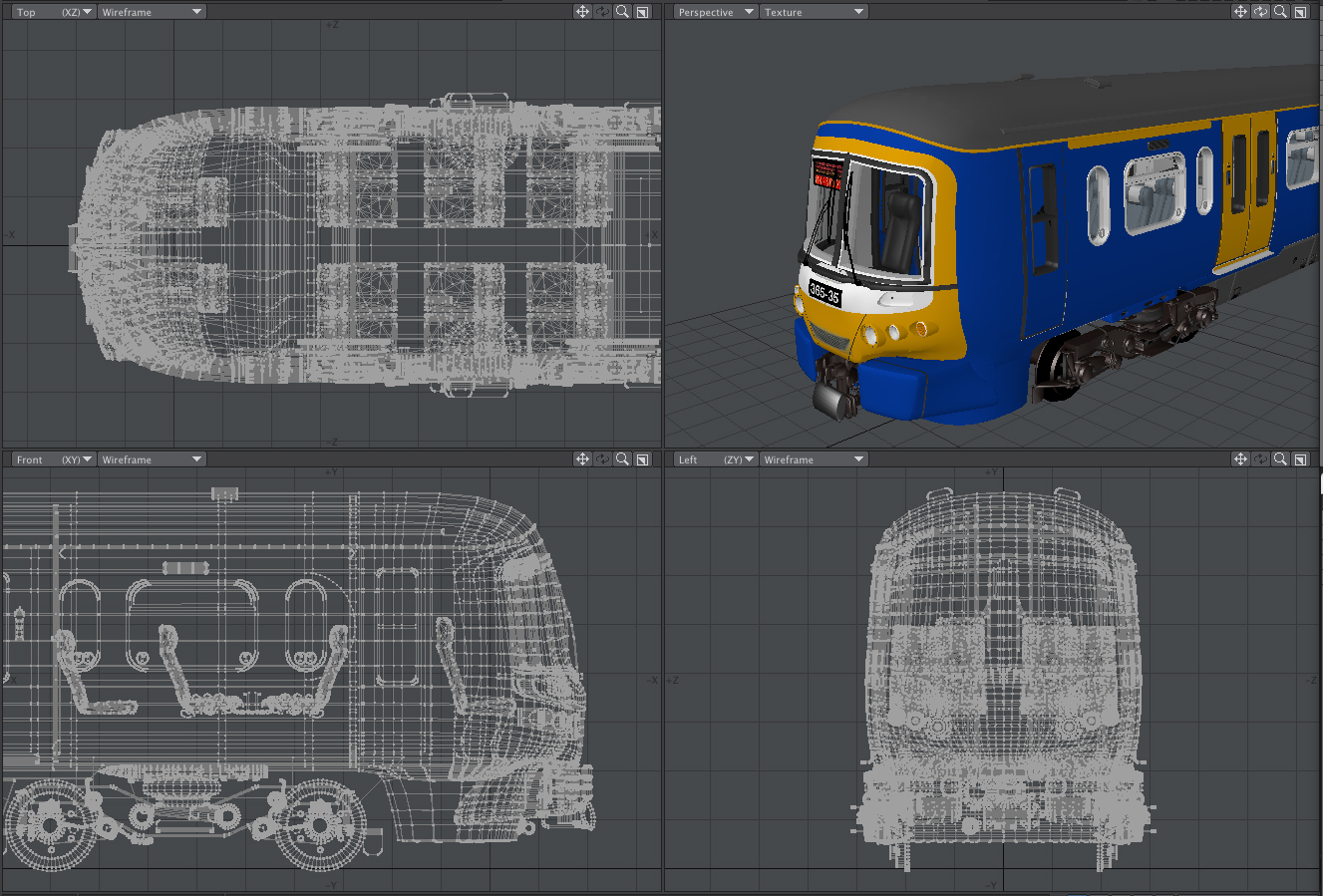This screenshot has width=1323, height=896.
Task: Open the Texture display mode dropdown
Action: (x=814, y=12)
